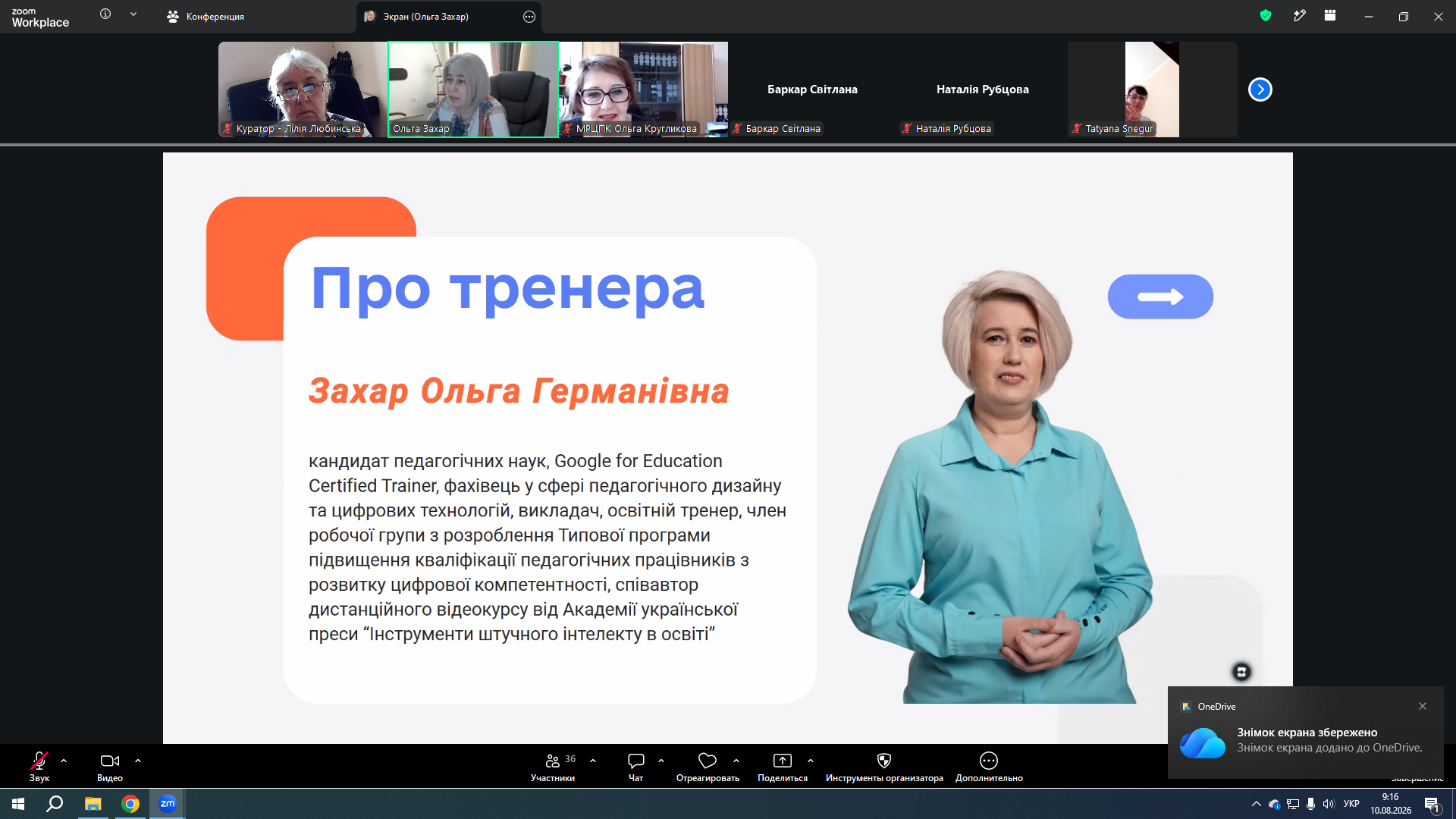1456x819 pixels.
Task: Click the blue arrow button on the slide
Action: [x=1160, y=297]
